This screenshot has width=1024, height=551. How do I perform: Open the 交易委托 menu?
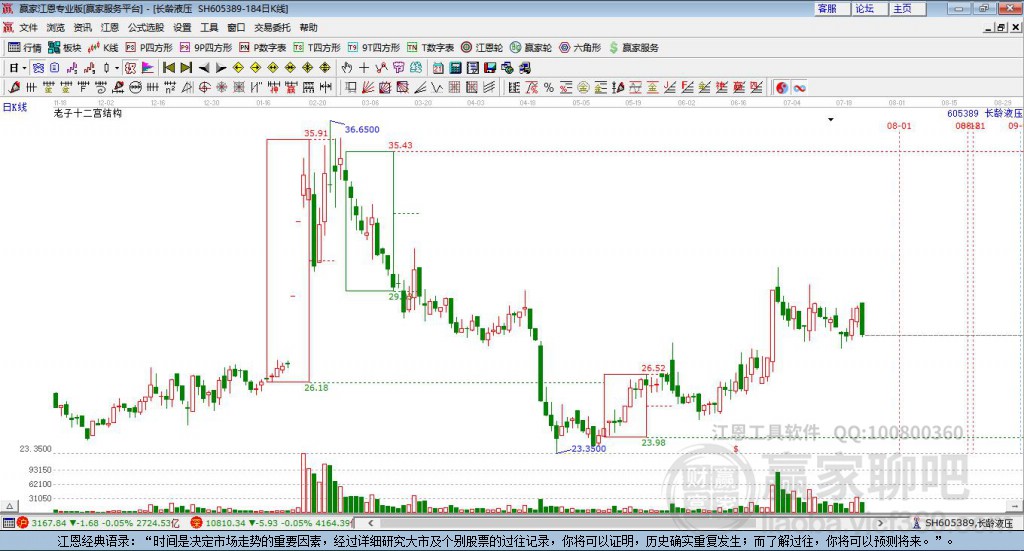point(272,27)
